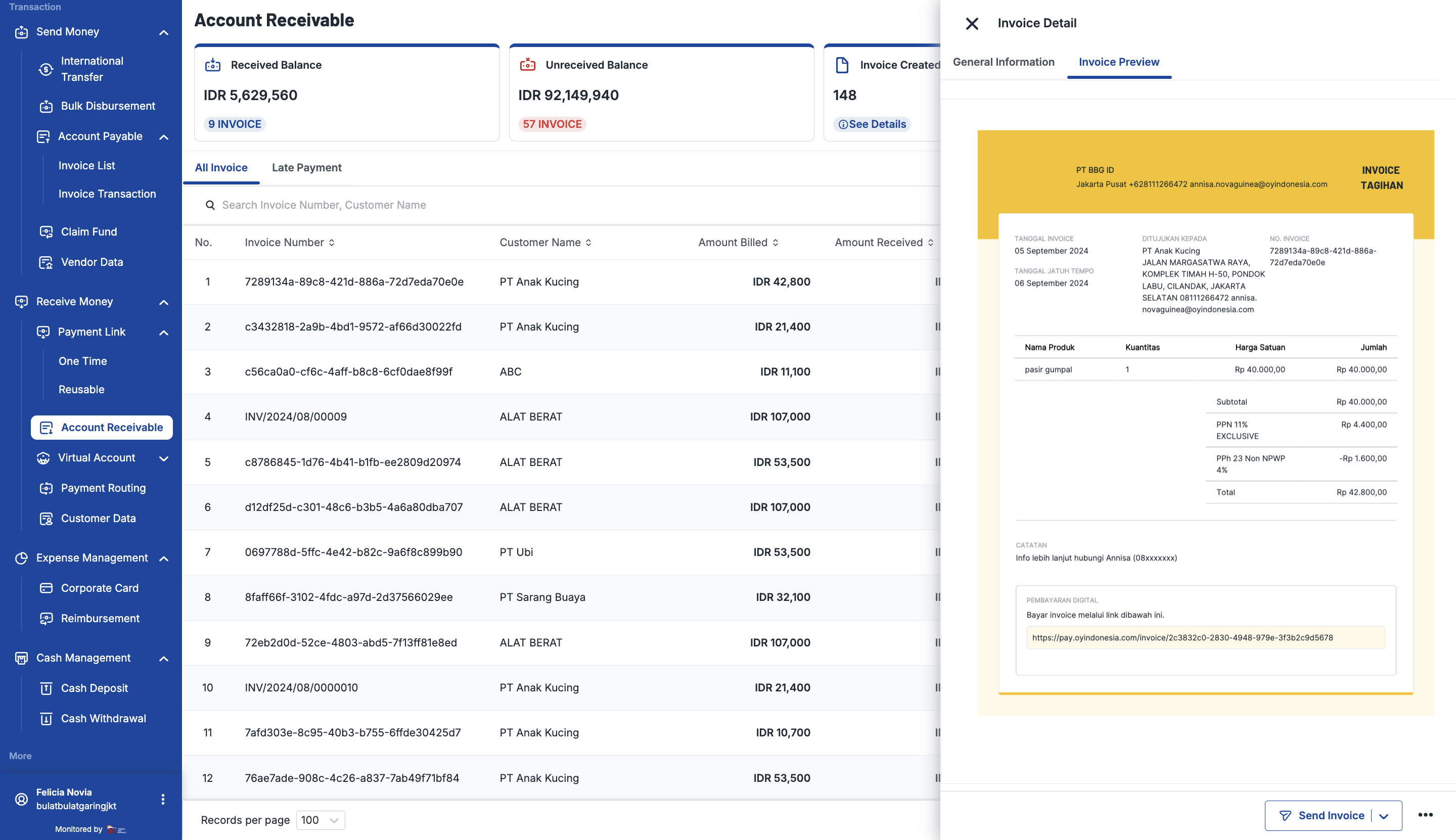The height and width of the screenshot is (840, 1456).
Task: Click the more options ellipsis near Send Invoice
Action: pyautogui.click(x=1425, y=815)
